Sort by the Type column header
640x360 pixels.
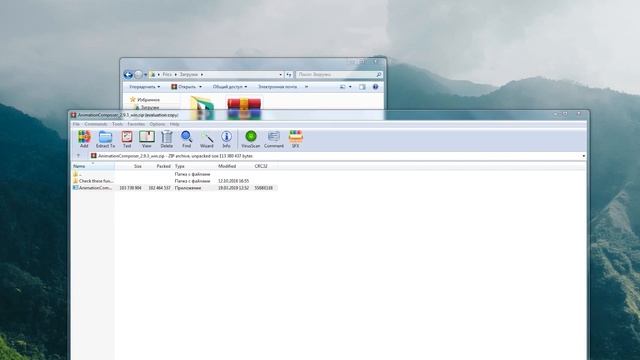pos(194,166)
